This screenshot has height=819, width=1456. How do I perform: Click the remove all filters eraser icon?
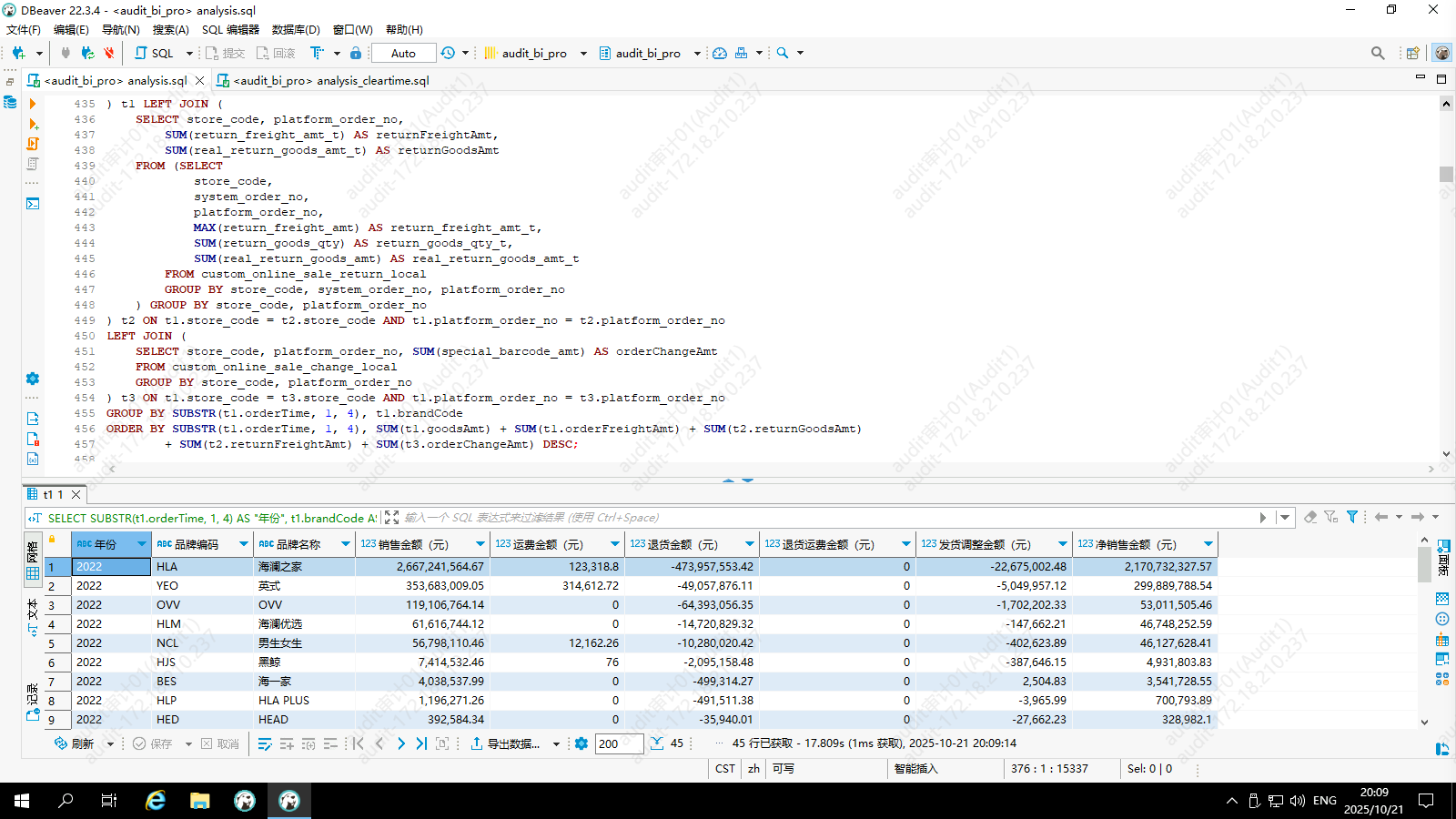(1310, 517)
